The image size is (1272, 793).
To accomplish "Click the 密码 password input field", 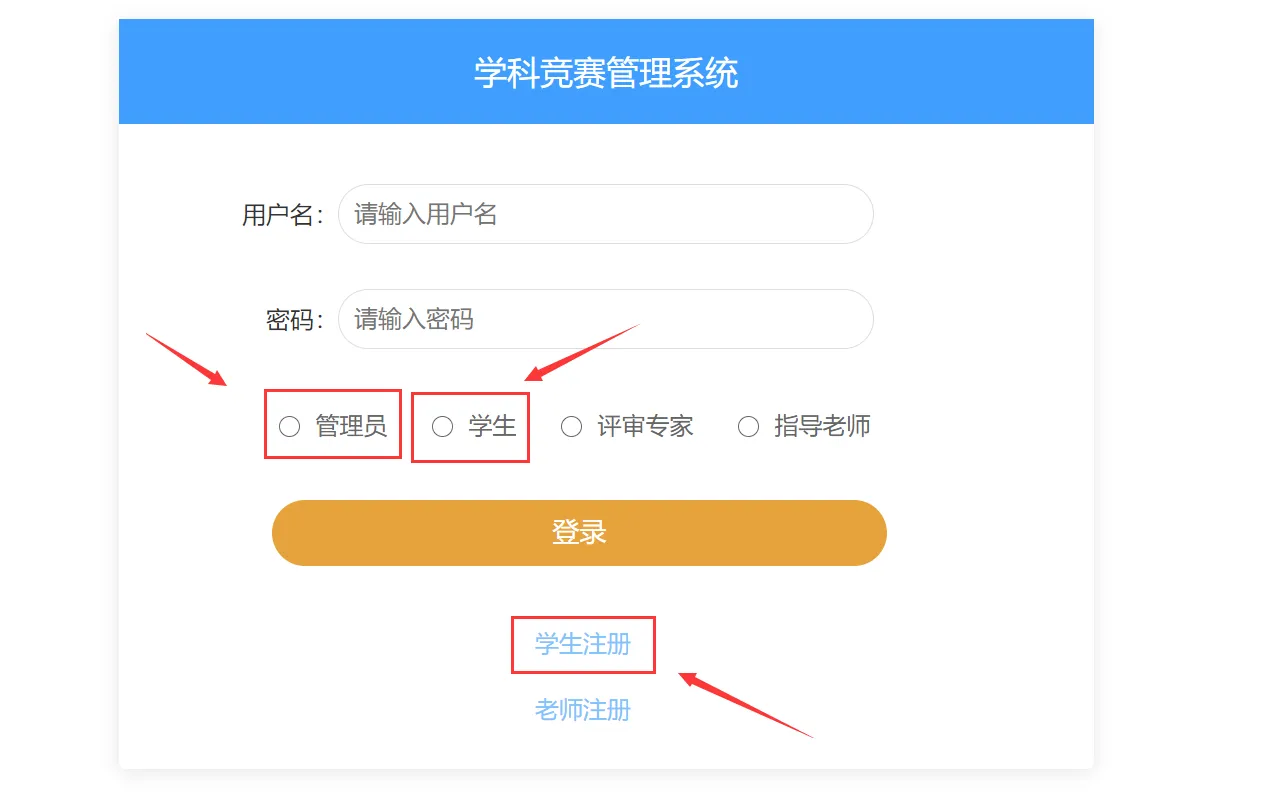I will [x=605, y=318].
